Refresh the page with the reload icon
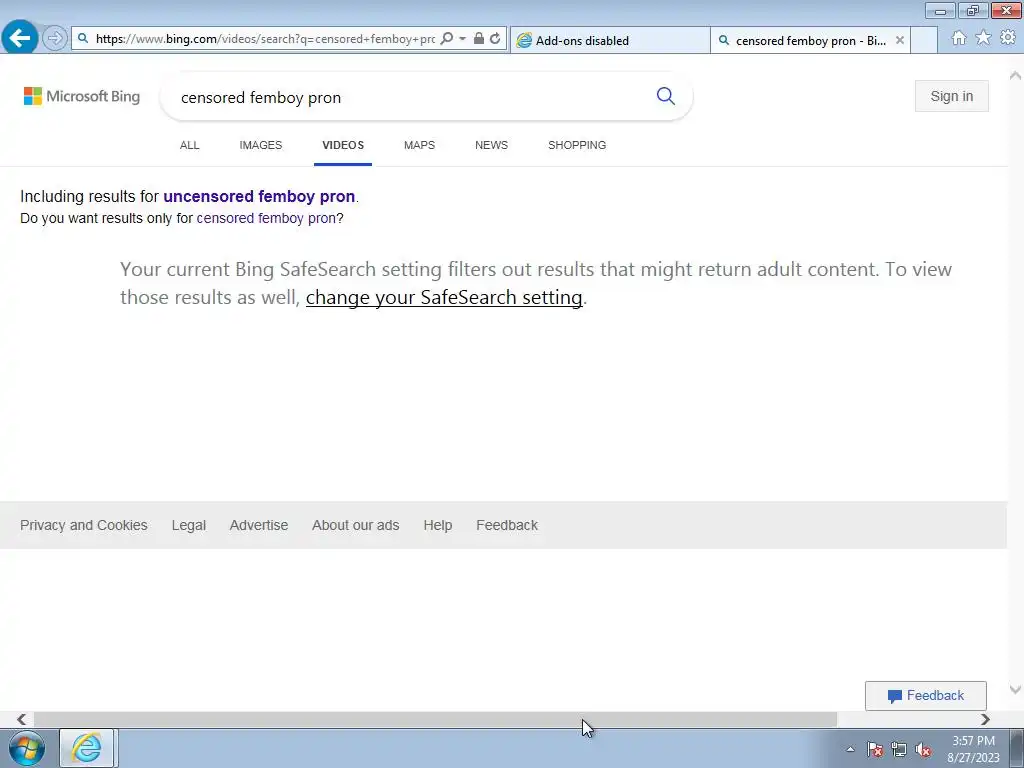Screen dimensions: 1024x768 495,39
